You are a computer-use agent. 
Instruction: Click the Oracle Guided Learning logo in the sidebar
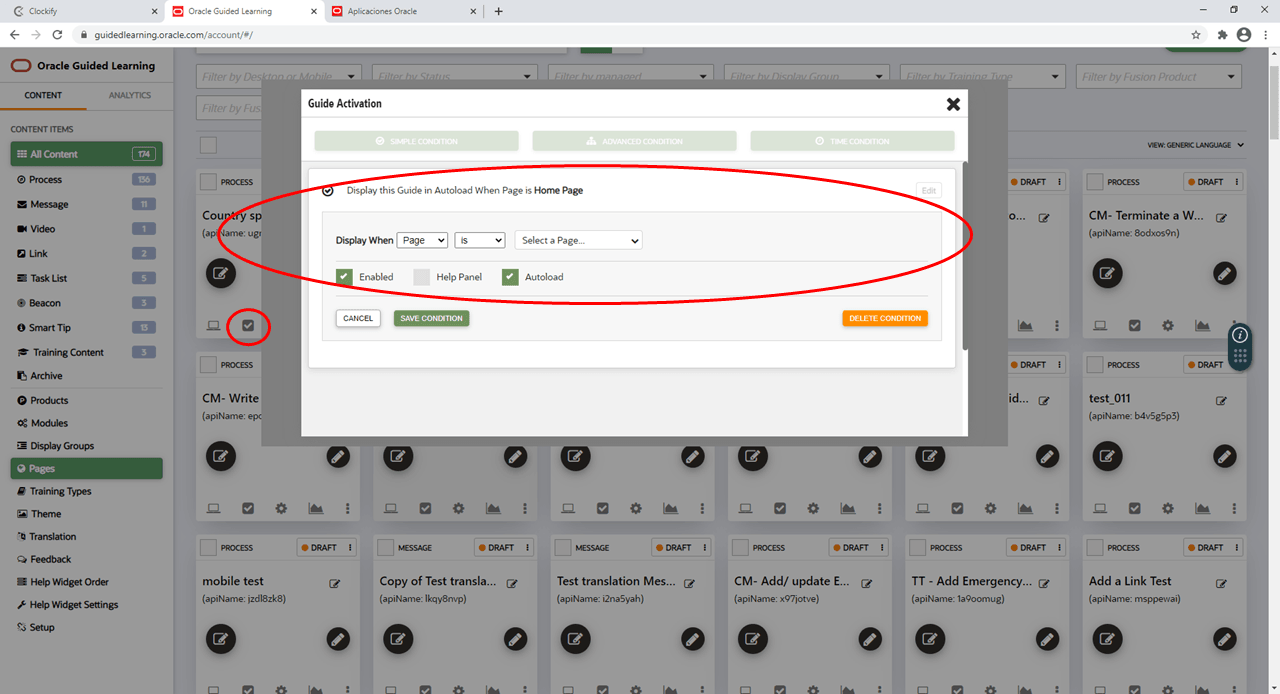(x=87, y=65)
